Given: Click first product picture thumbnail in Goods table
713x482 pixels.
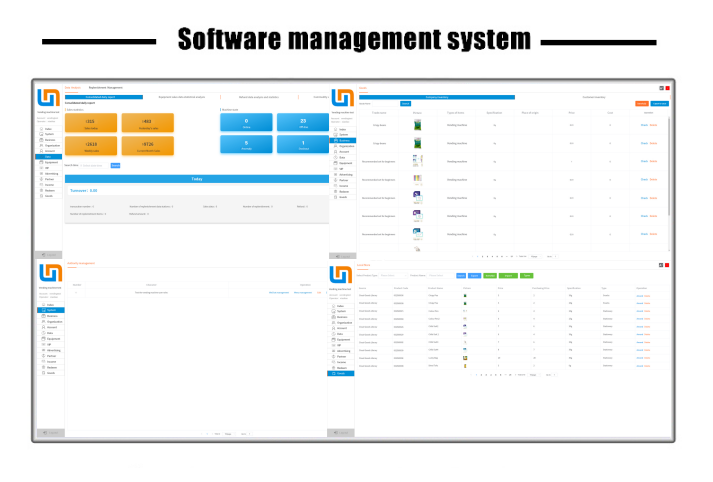Looking at the screenshot, I should 417,127.
